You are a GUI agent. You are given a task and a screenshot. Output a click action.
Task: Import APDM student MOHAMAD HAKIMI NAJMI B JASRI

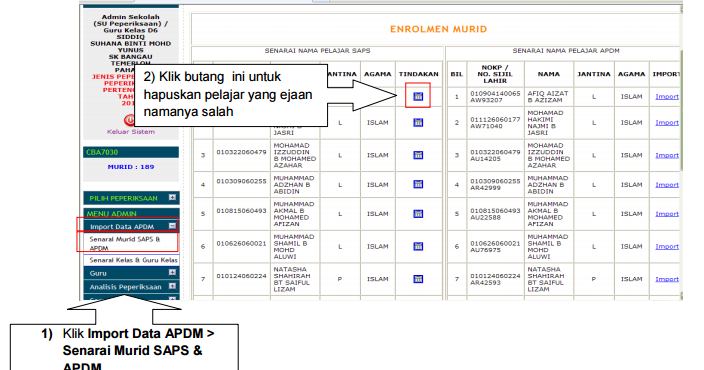(x=667, y=123)
